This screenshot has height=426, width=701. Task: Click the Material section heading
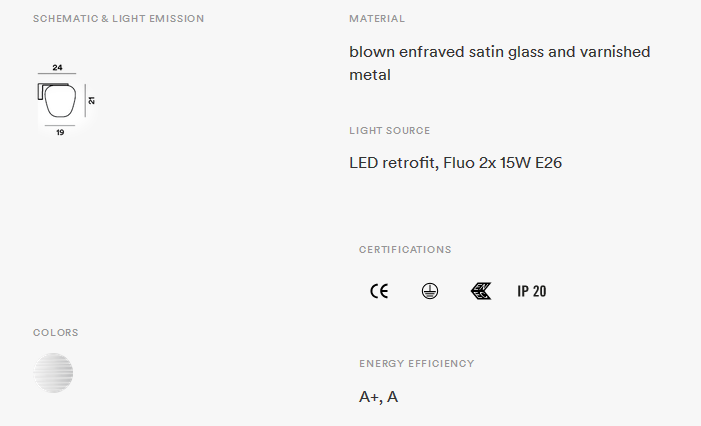coord(377,19)
